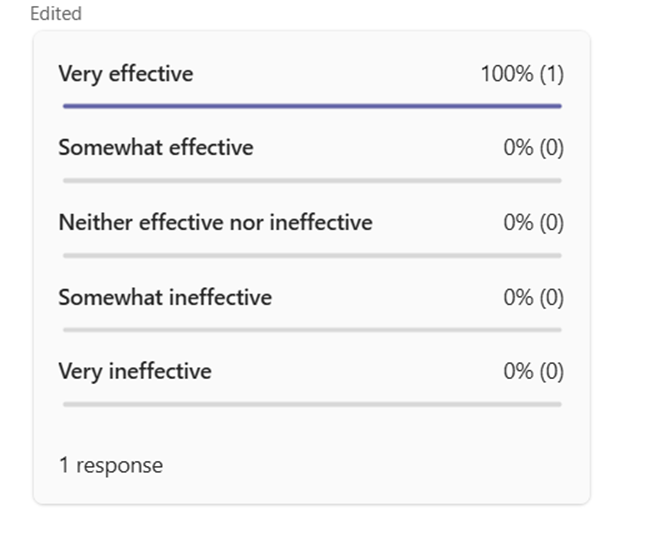Click the empty footer area right of 1 response
This screenshot has height=540, width=656.
coord(380,465)
